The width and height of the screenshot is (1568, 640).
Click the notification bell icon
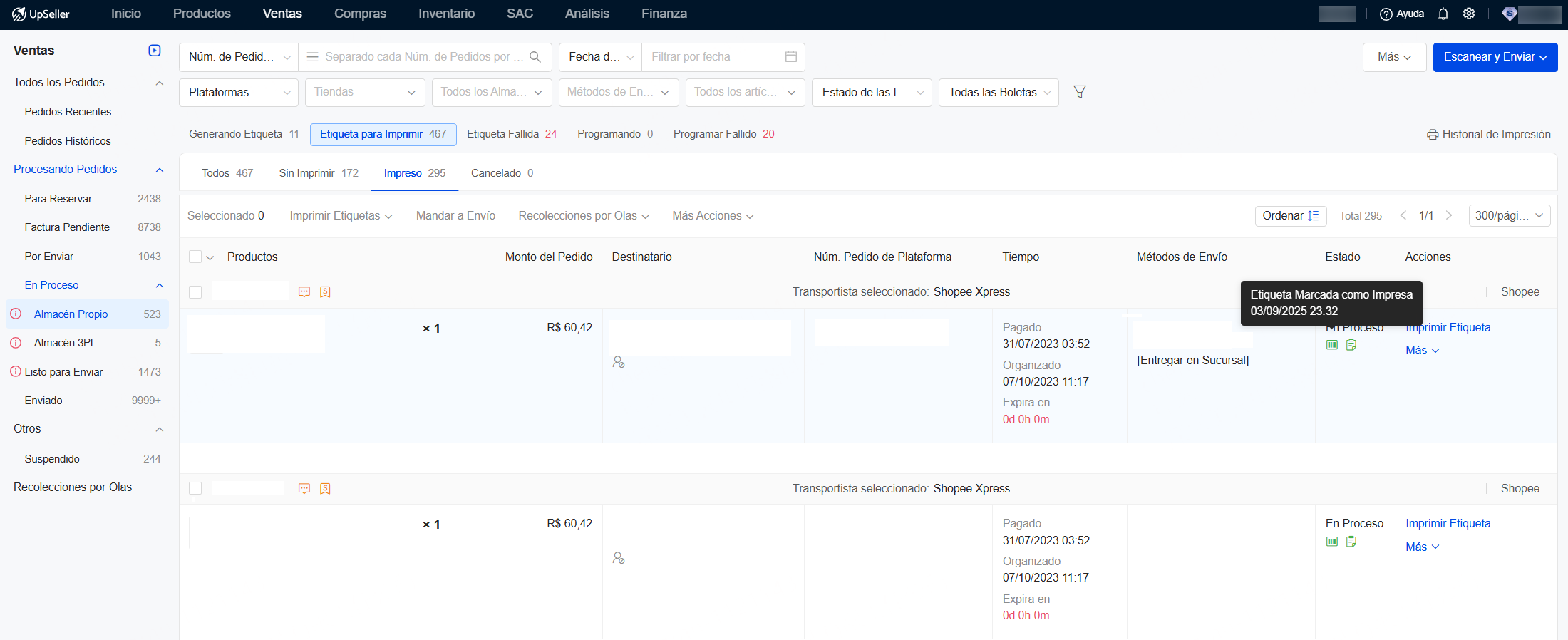[1443, 14]
